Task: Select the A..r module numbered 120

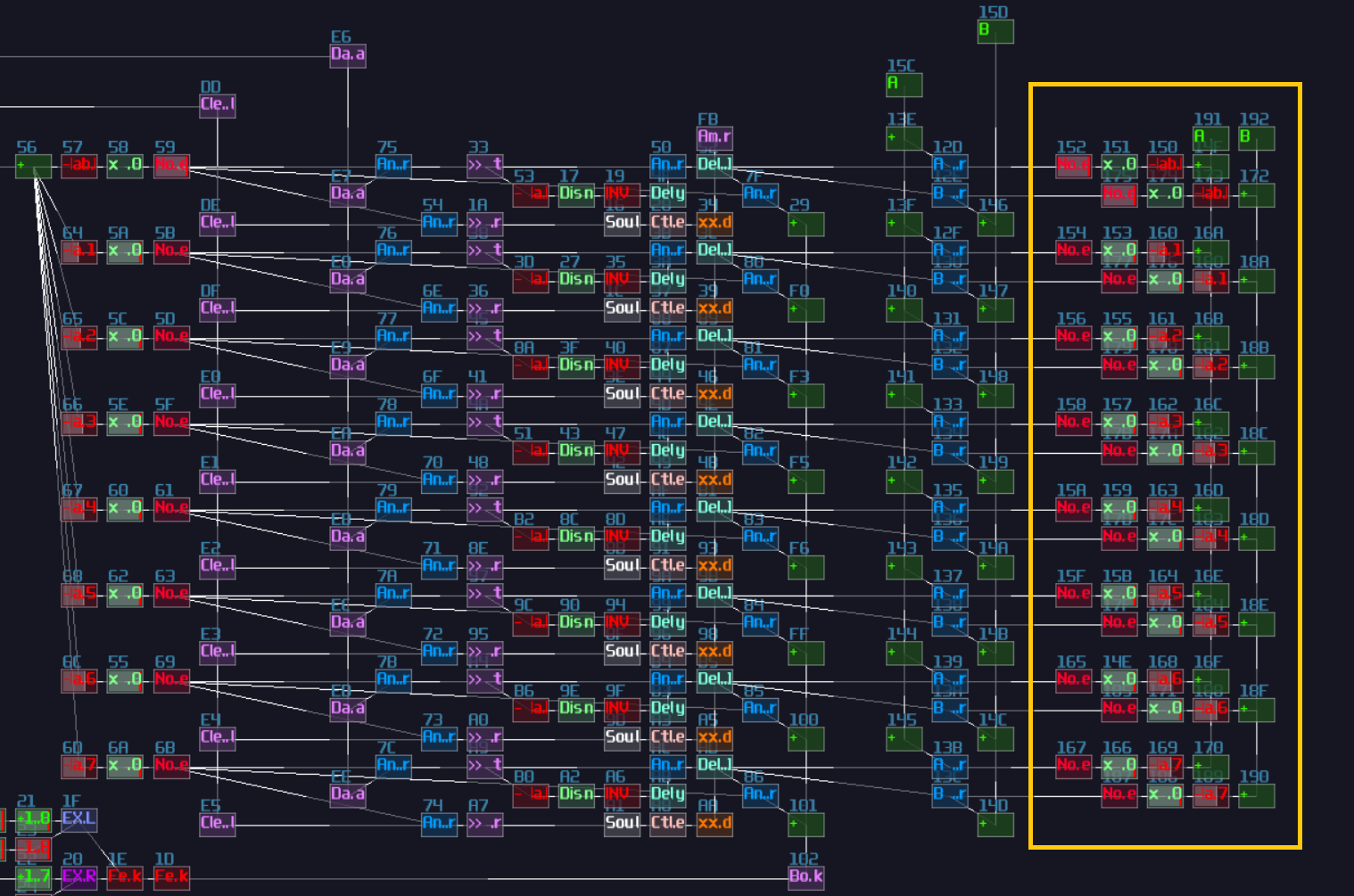Action: pyautogui.click(x=950, y=166)
